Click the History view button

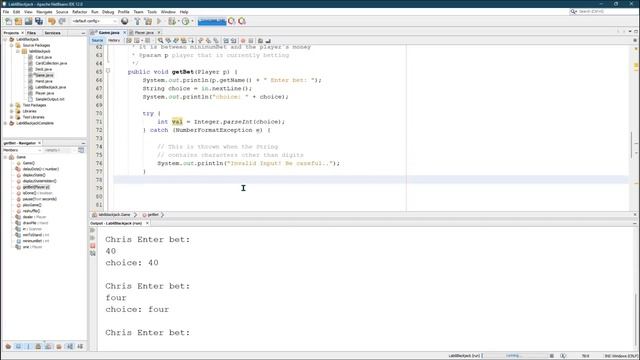(x=114, y=40)
